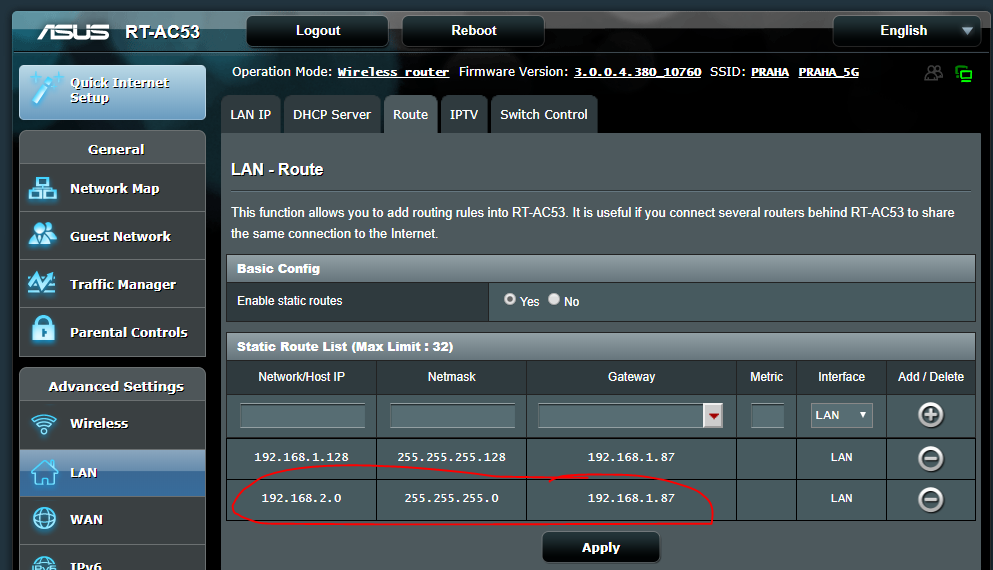993x570 pixels.
Task: Select Yes for Enable static routes
Action: (x=510, y=299)
